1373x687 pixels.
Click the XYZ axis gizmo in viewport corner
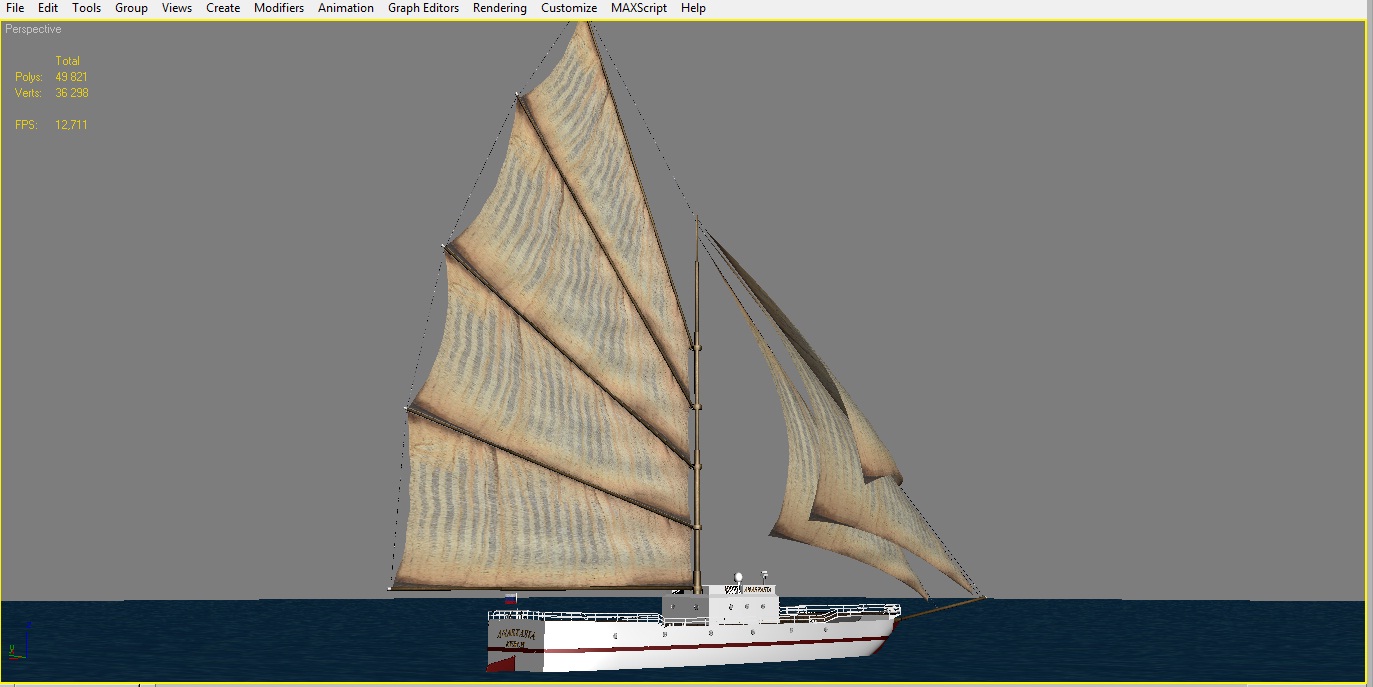click(x=20, y=643)
